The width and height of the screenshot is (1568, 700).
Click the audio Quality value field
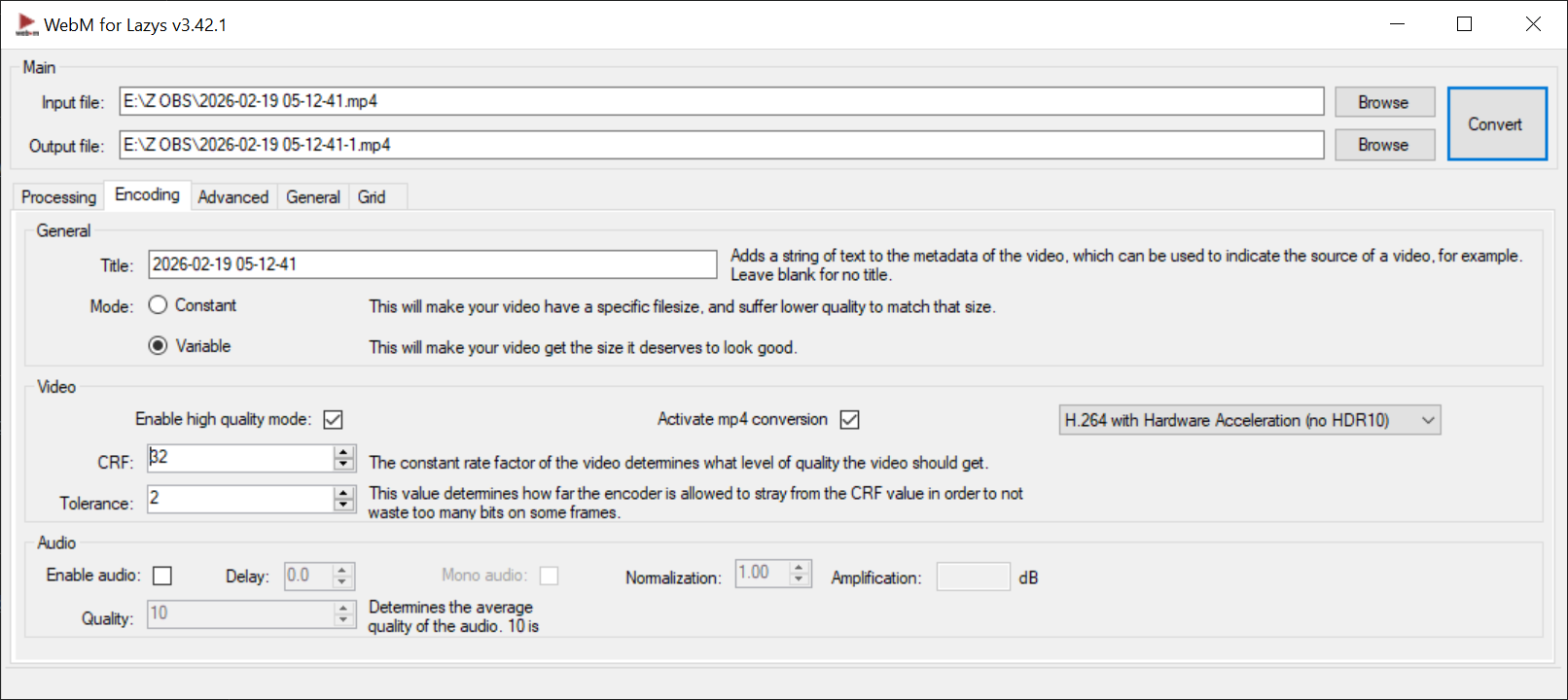tap(240, 614)
